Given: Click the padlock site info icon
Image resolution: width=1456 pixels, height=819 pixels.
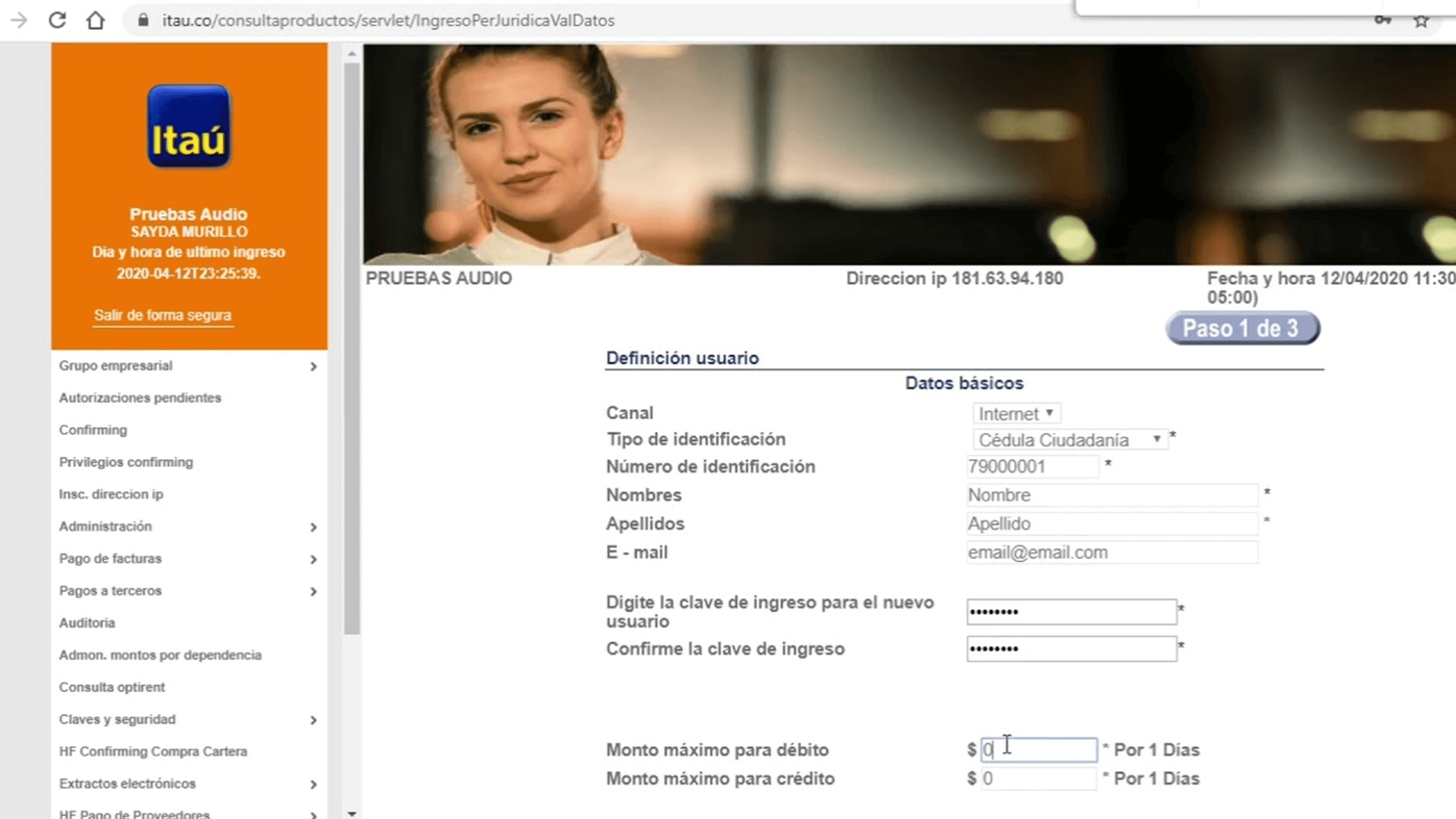Looking at the screenshot, I should 144,20.
